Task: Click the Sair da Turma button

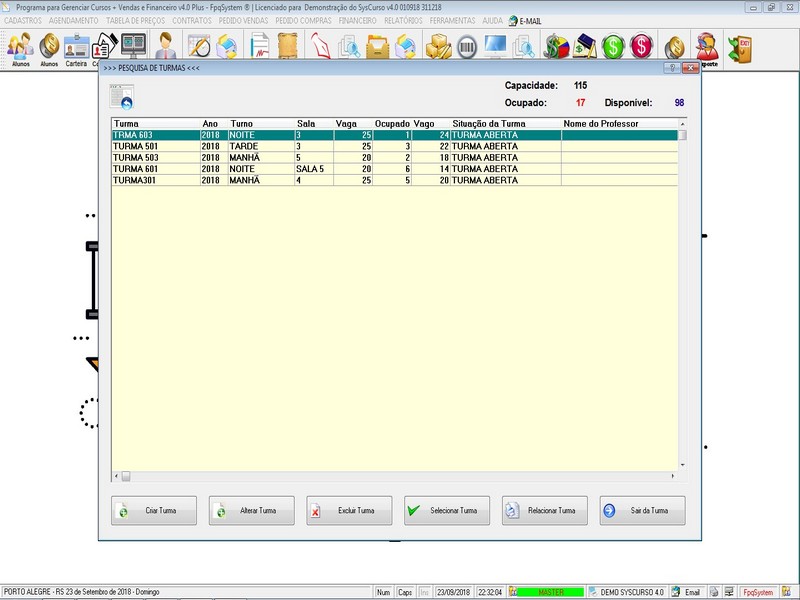Action: [x=642, y=510]
